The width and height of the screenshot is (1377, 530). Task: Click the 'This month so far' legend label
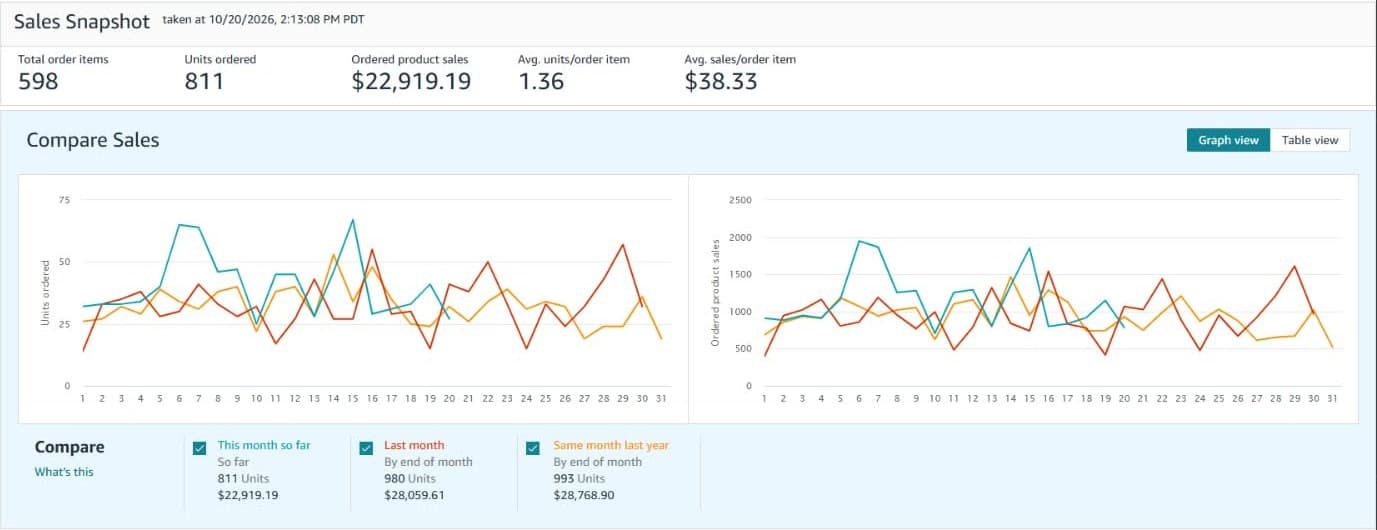(263, 446)
